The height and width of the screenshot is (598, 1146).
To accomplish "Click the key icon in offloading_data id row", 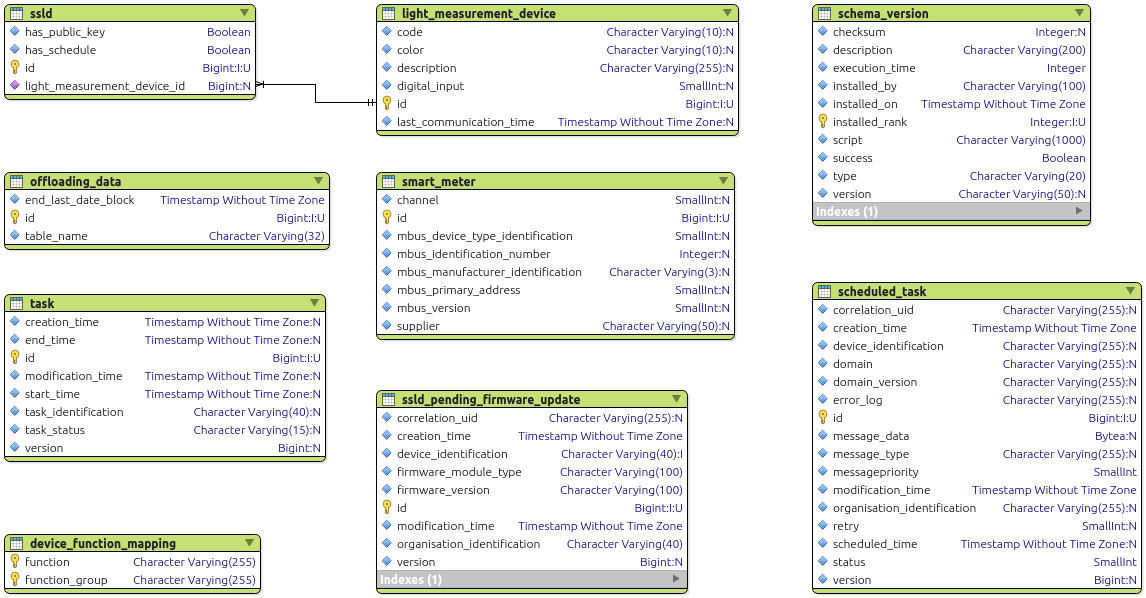I will point(15,218).
